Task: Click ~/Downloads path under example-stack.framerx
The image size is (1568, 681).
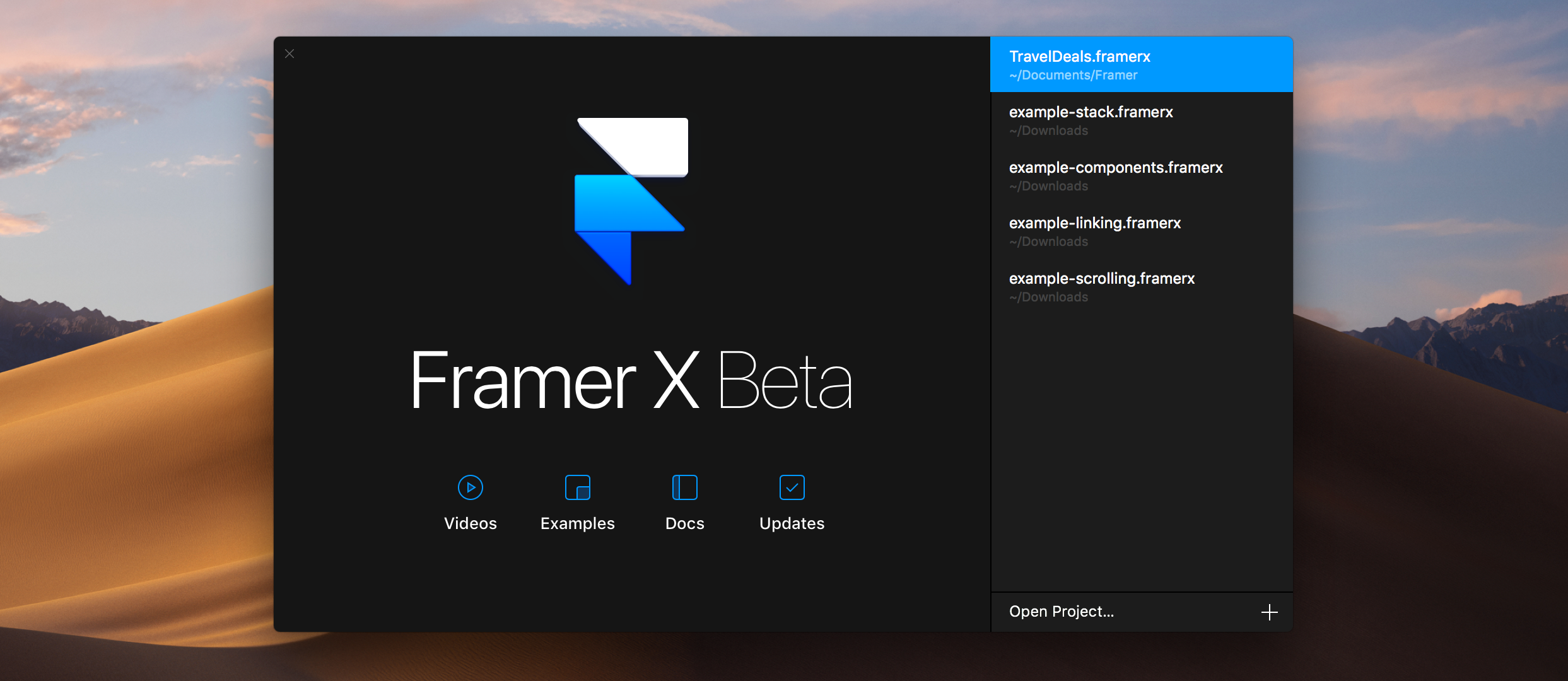Action: (1048, 131)
